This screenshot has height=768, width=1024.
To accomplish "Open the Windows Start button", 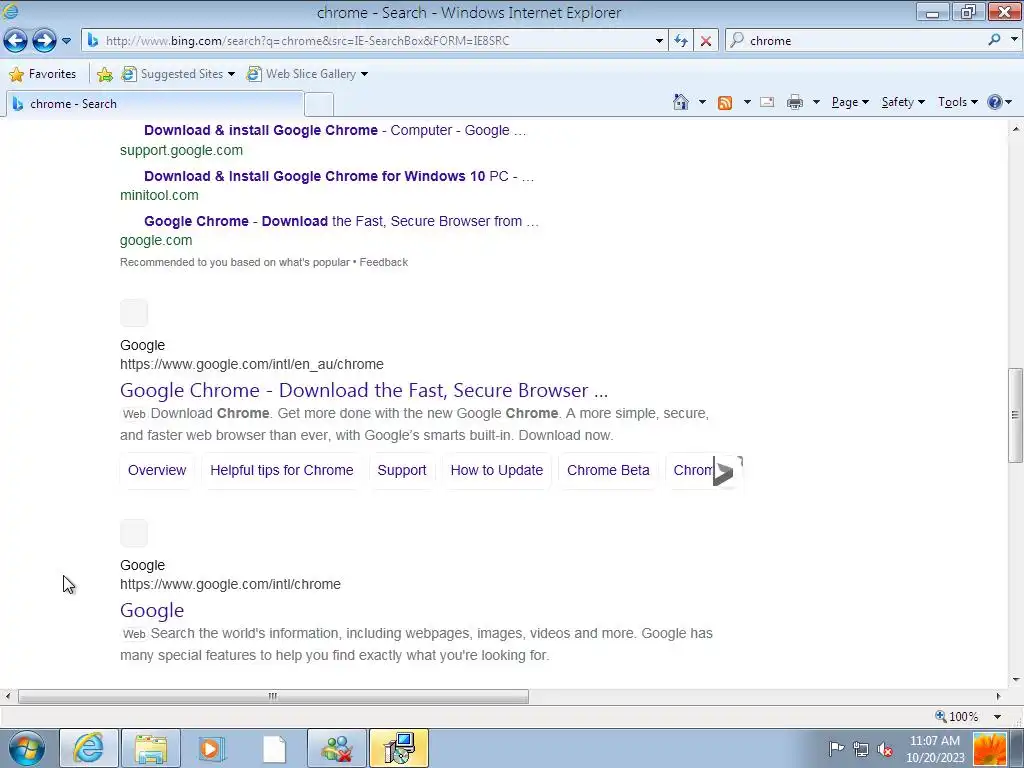I will [x=26, y=748].
